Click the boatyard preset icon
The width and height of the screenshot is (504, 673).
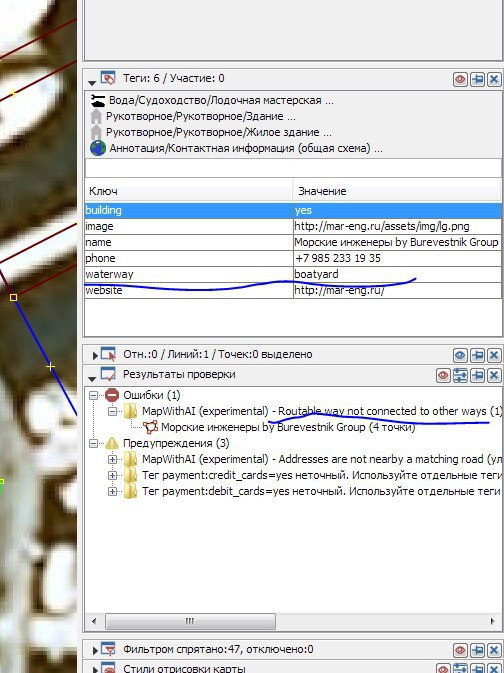pyautogui.click(x=98, y=101)
